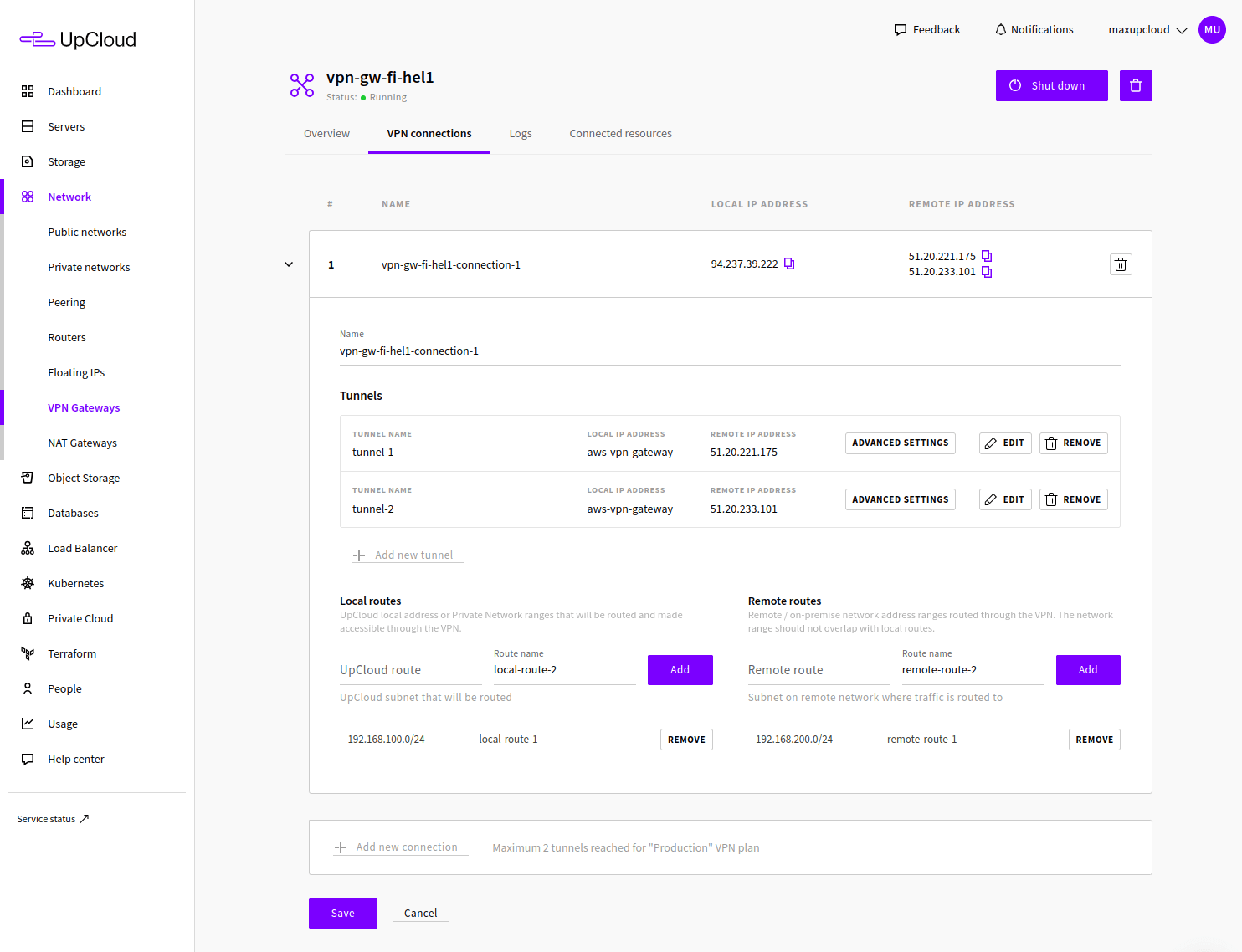Image resolution: width=1242 pixels, height=952 pixels.
Task: Save the VPN connection changes
Action: coord(343,914)
